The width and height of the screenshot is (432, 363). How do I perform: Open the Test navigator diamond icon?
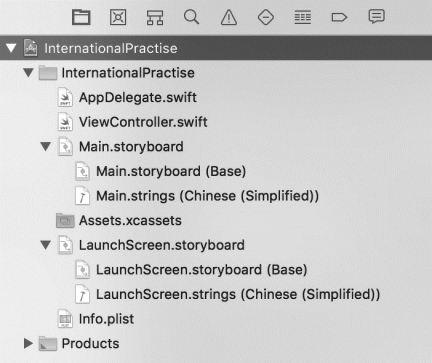pos(266,17)
